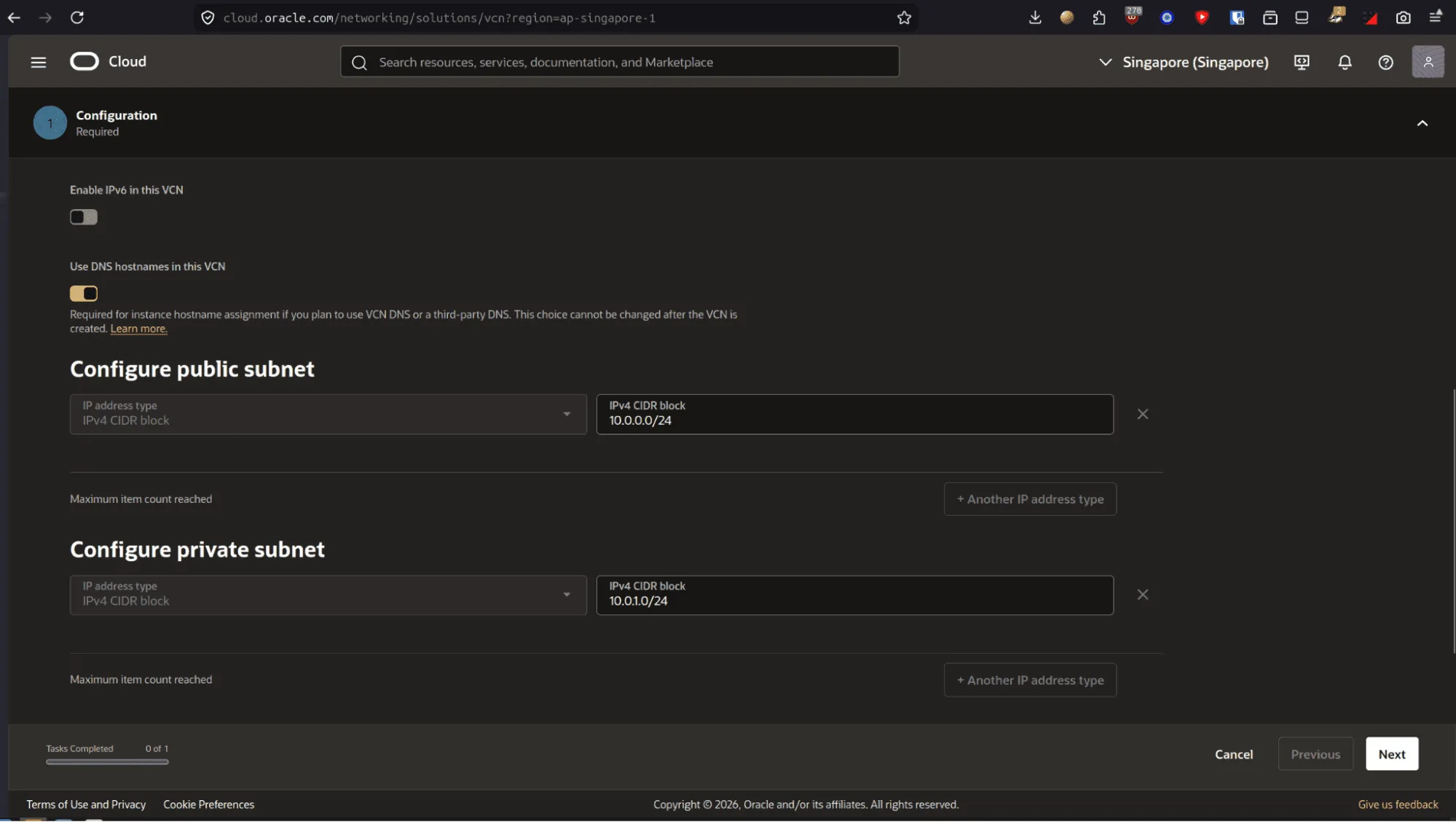Open Cloud Shell developer tools icon

[x=1302, y=63]
